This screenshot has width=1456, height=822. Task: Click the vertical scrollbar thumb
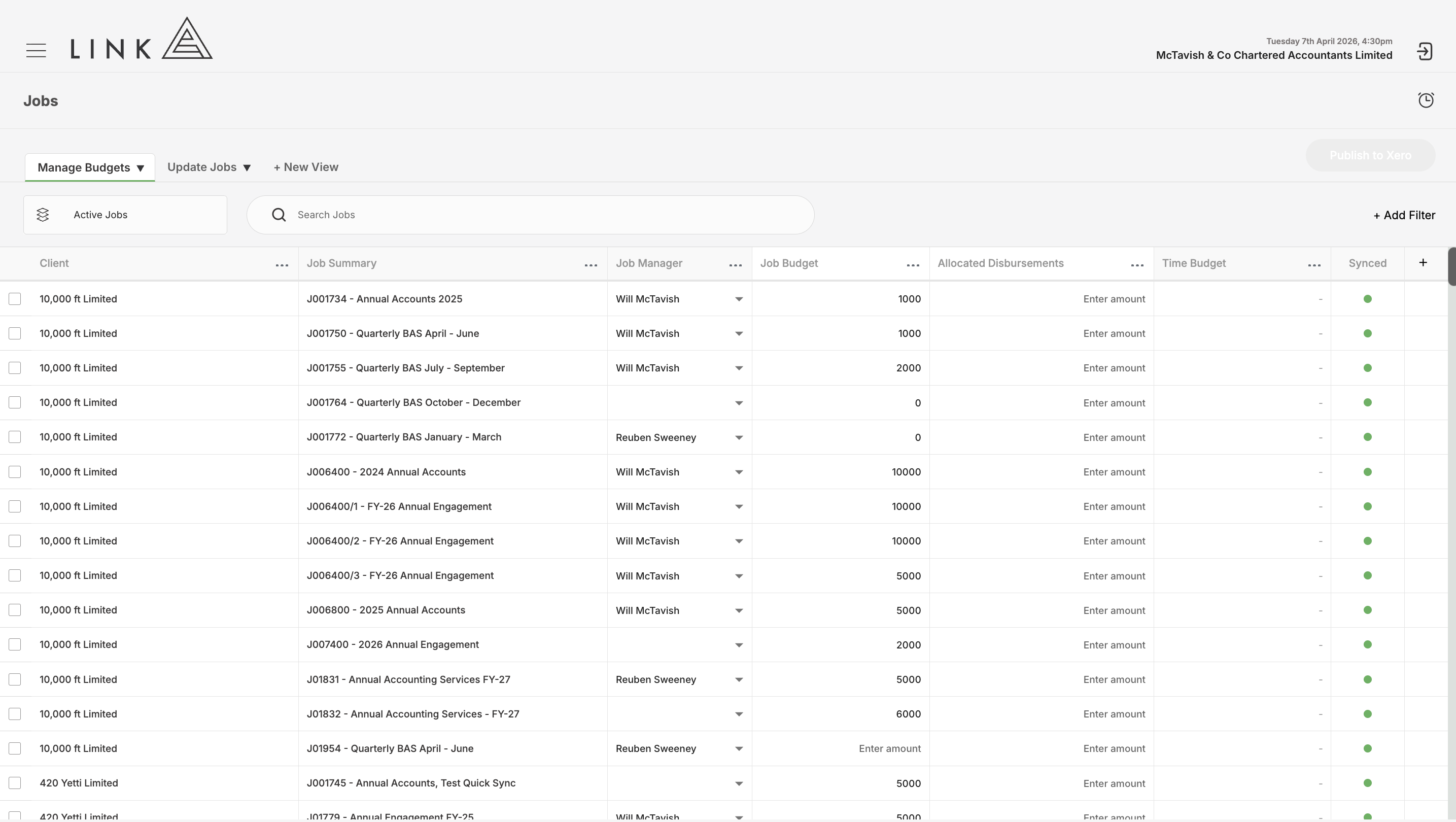[x=1451, y=266]
